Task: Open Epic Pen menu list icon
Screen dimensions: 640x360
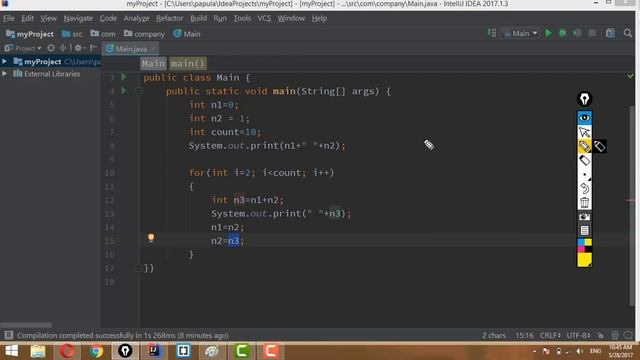Action: point(584,231)
